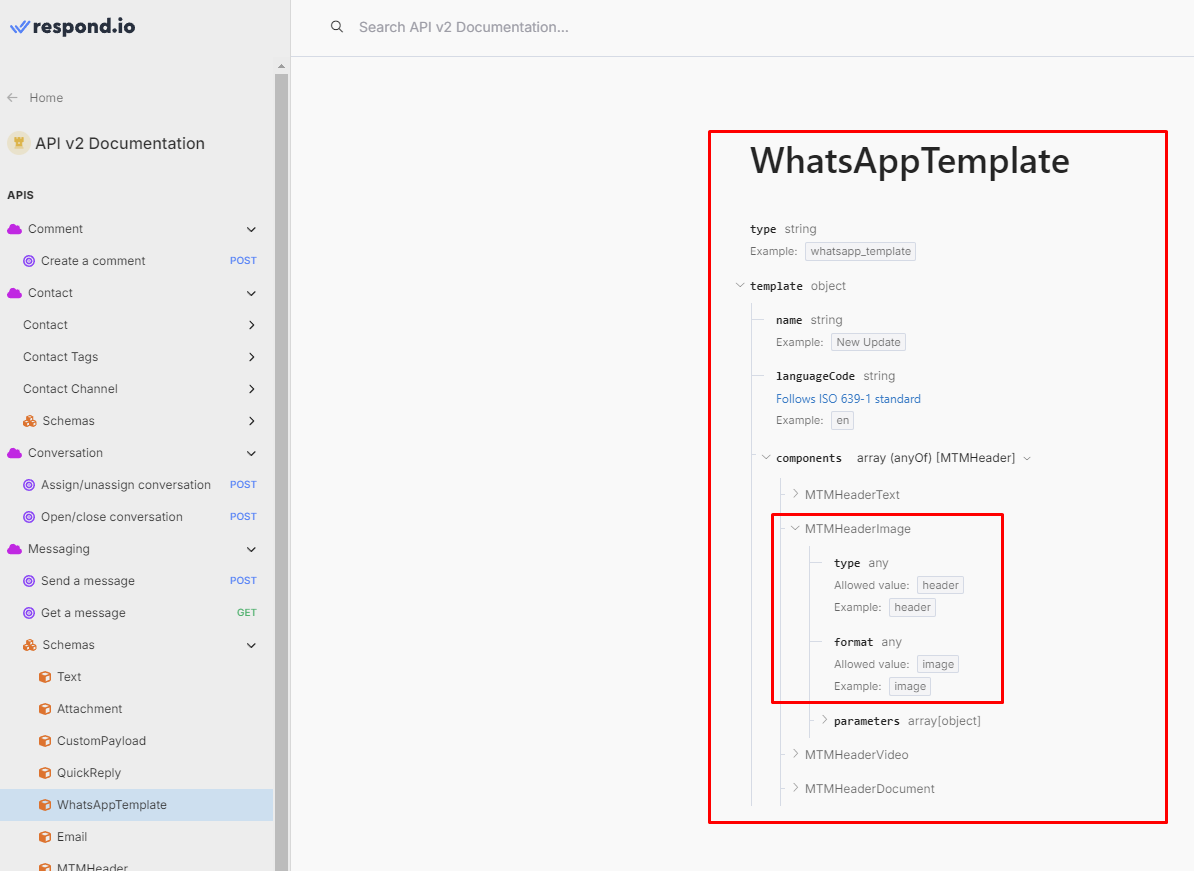1194x871 pixels.
Task: Collapse the Messaging section chevron
Action: (x=251, y=549)
